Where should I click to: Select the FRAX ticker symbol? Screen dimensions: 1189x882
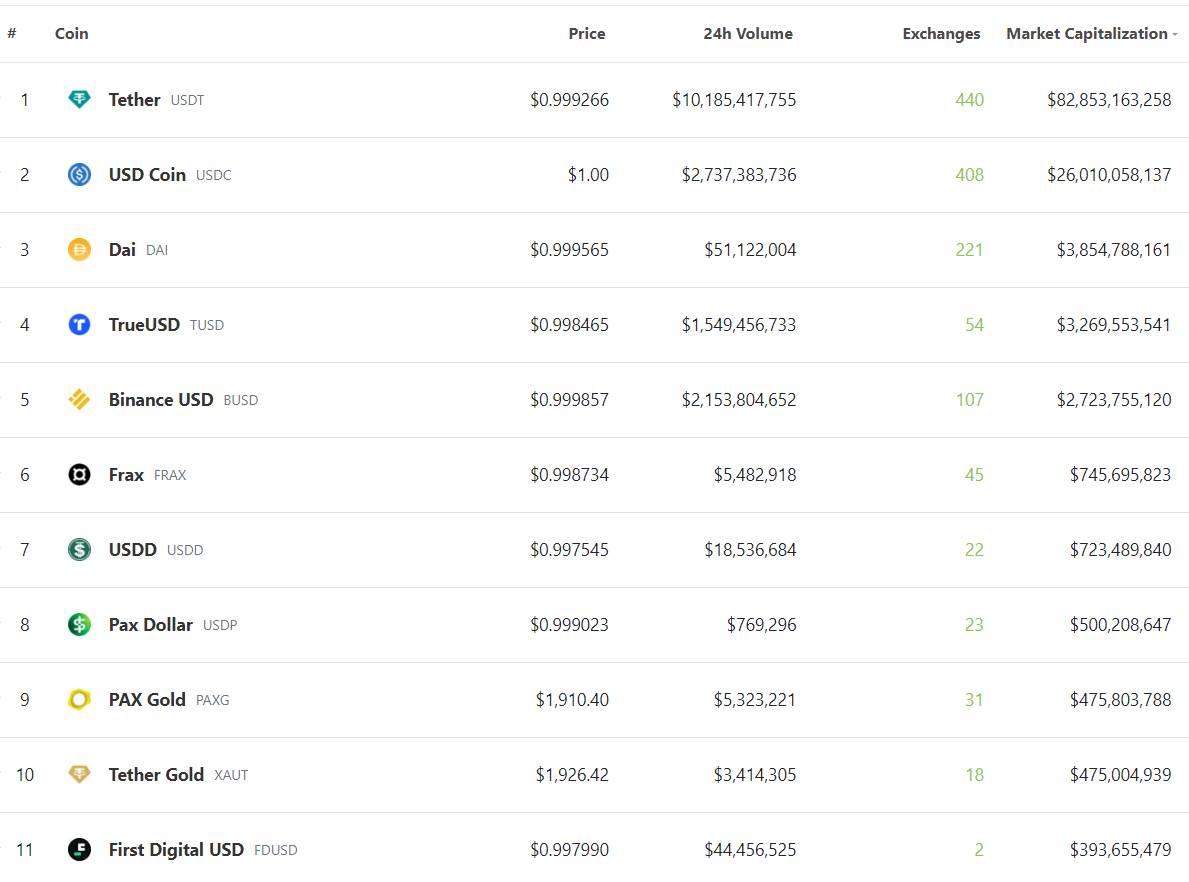pyautogui.click(x=170, y=476)
